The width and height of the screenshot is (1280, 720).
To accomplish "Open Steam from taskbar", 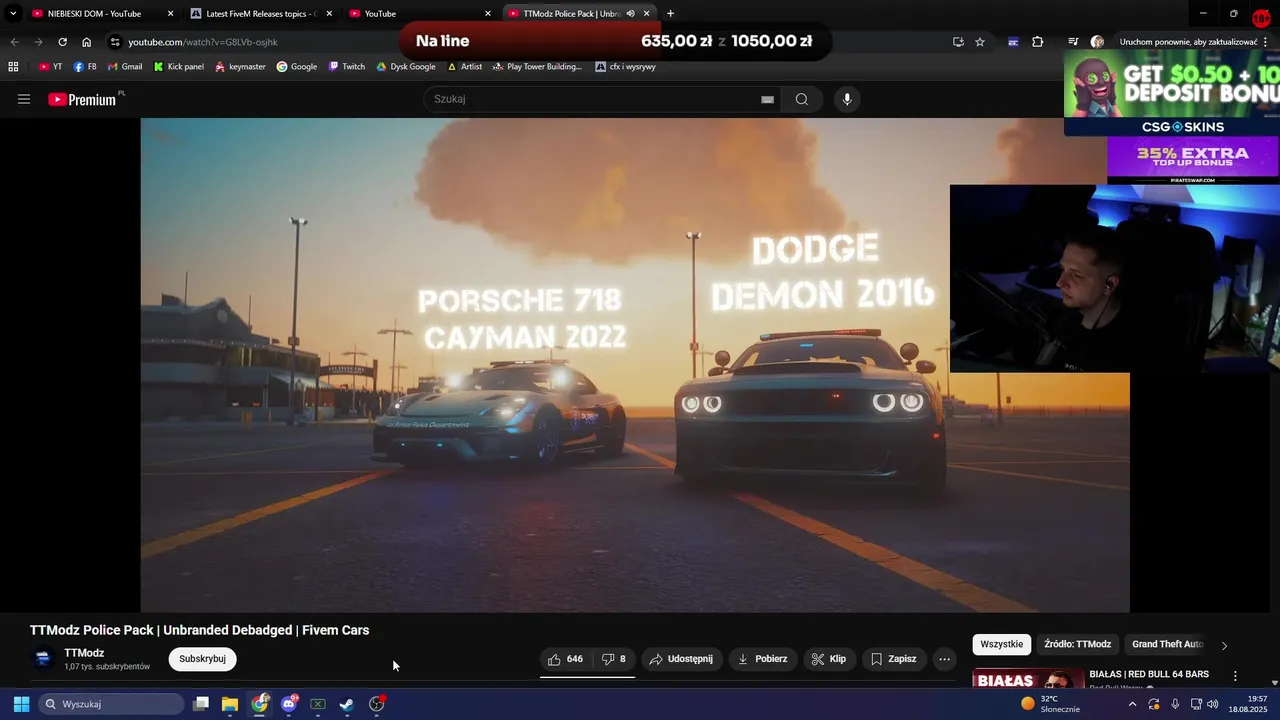I will [x=347, y=704].
